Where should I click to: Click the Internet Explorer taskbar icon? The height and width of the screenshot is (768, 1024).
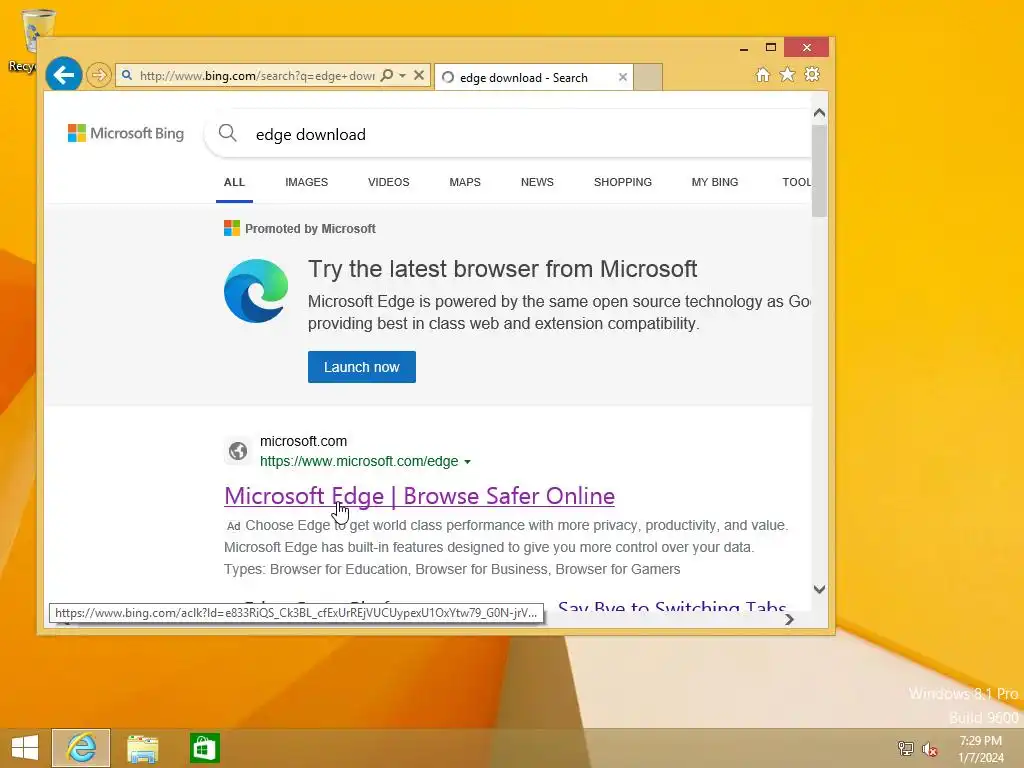tap(82, 748)
